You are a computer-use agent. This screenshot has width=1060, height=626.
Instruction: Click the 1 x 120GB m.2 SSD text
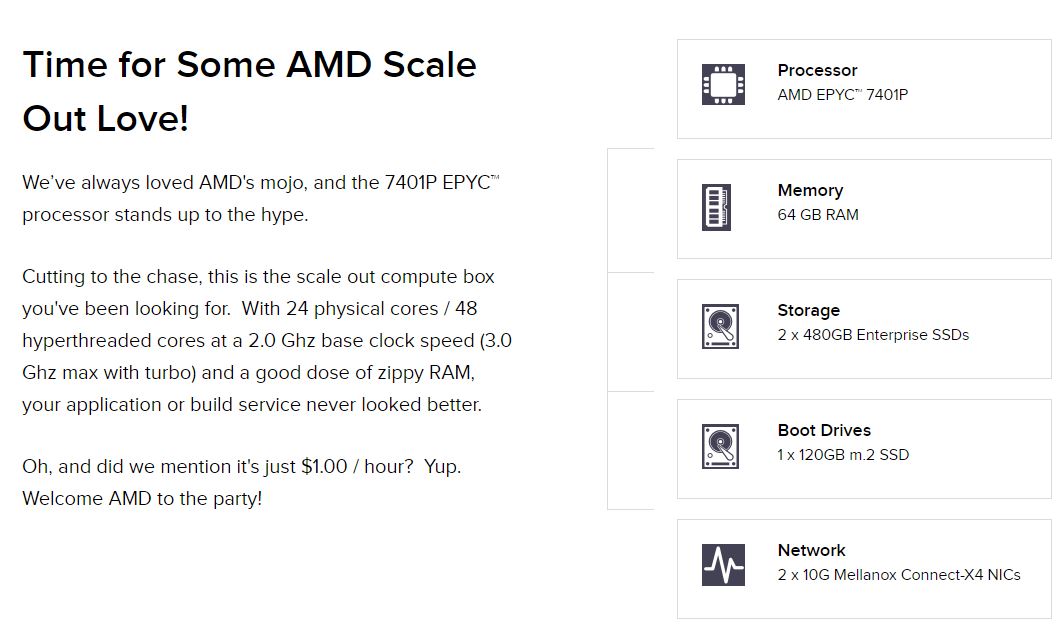[843, 455]
